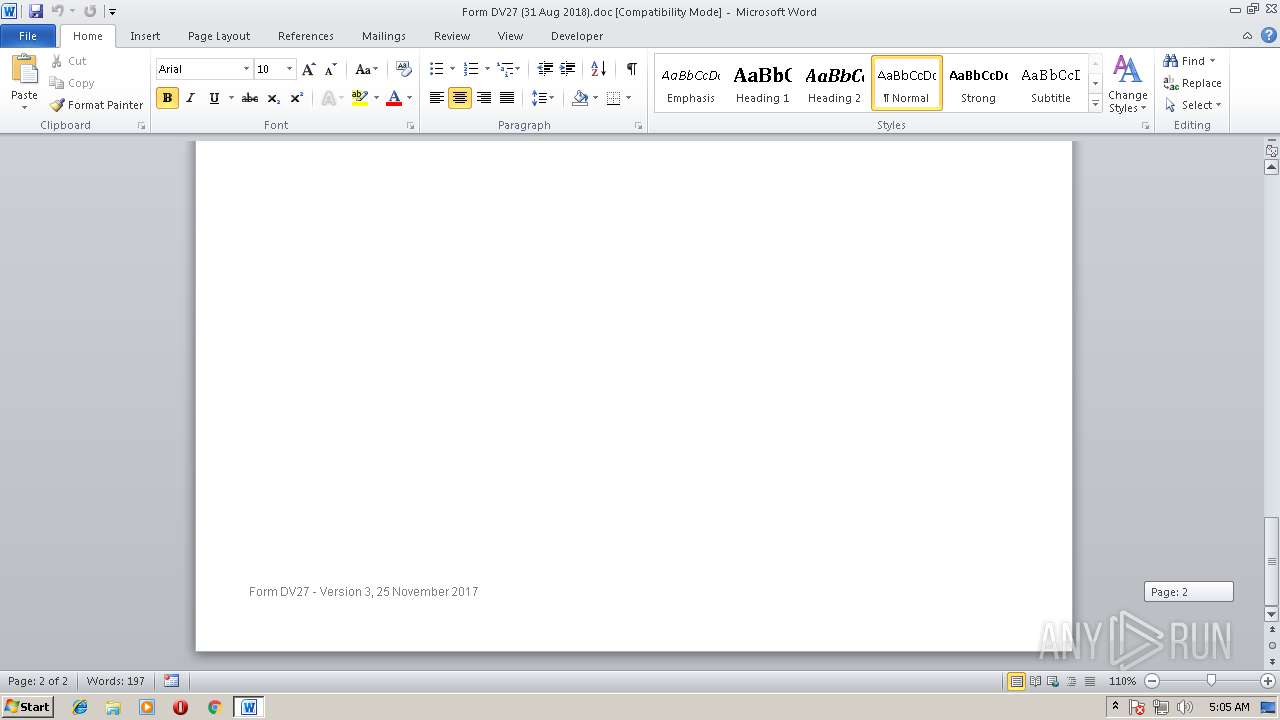Toggle Draft view in status bar
This screenshot has width=1280, height=720.
coord(1089,681)
